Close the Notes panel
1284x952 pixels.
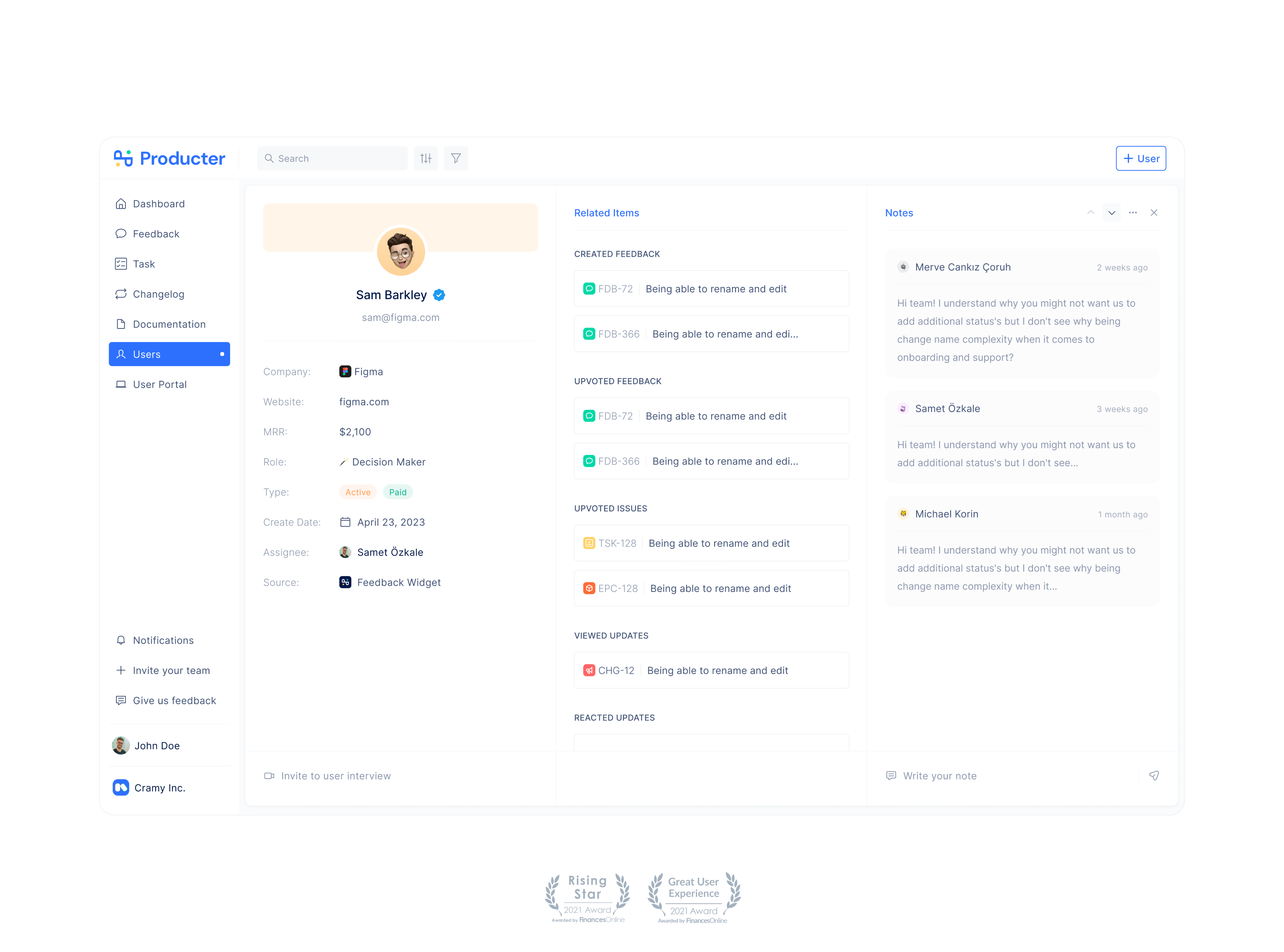(x=1154, y=212)
